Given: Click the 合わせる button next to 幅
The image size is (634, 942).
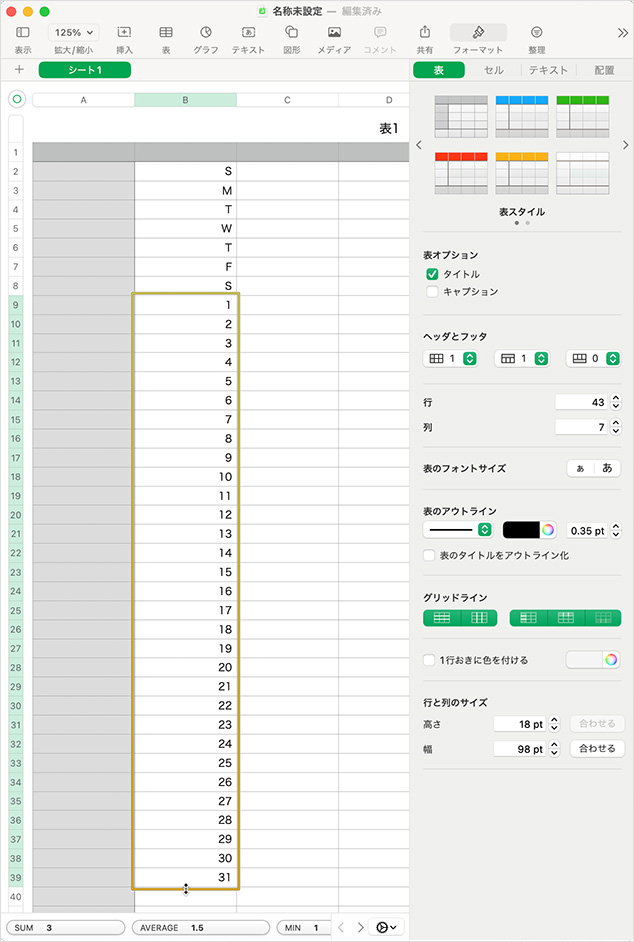Looking at the screenshot, I should click(x=597, y=748).
